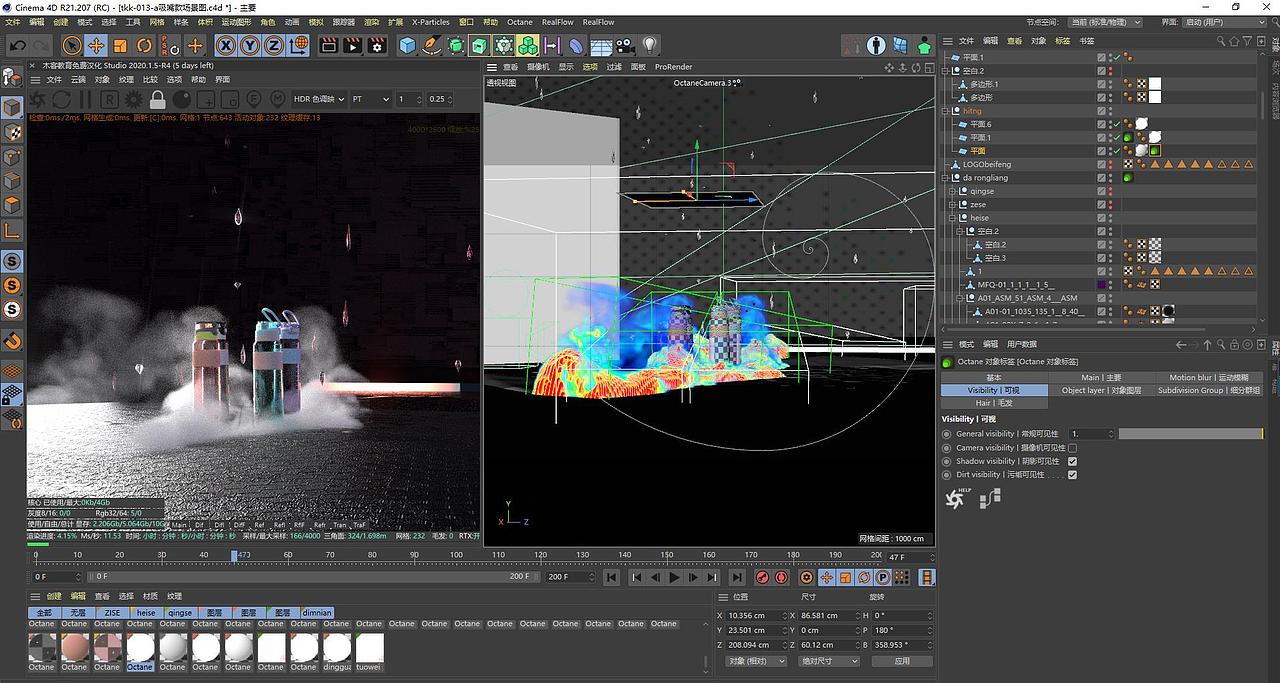Screen dimensions: 1280x683
Task: Click the light bulb icon
Action: click(650, 45)
